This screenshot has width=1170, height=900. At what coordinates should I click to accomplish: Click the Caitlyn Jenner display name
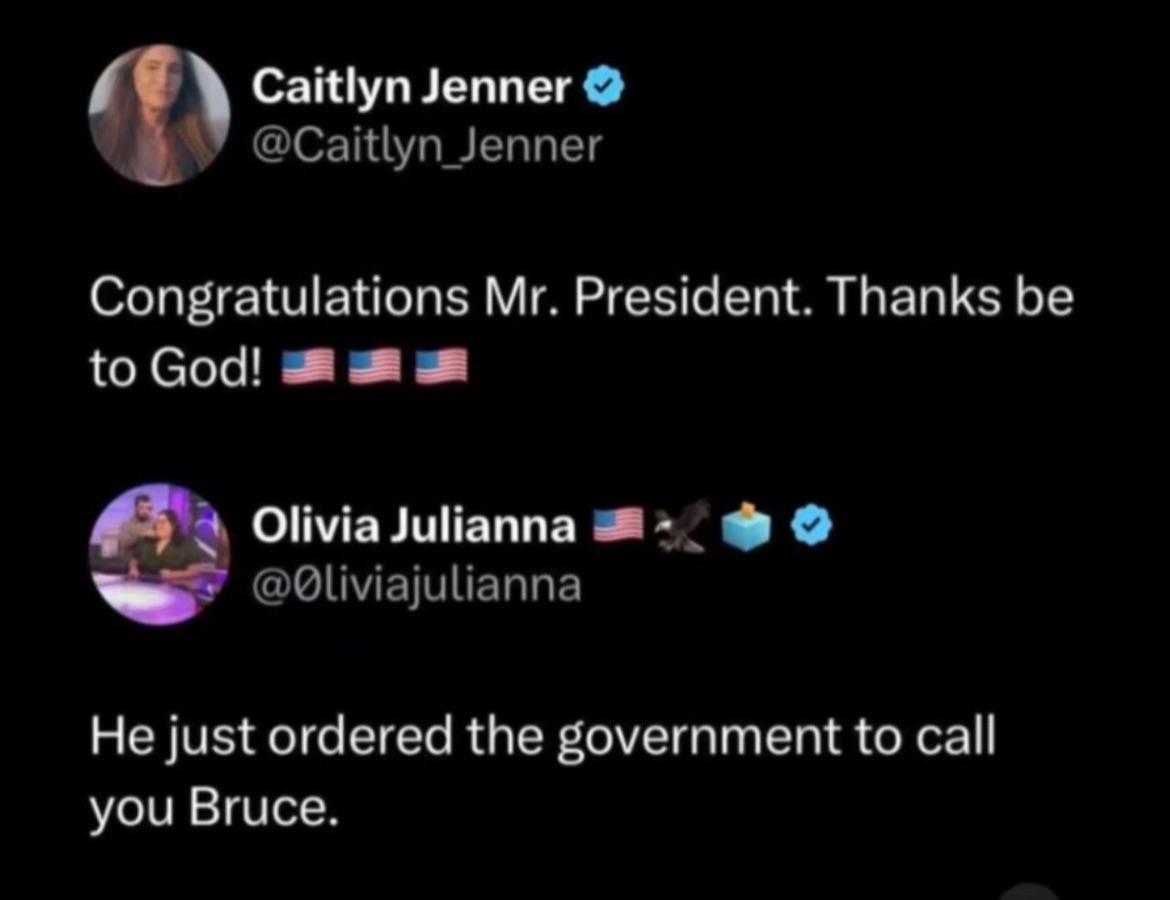[410, 90]
